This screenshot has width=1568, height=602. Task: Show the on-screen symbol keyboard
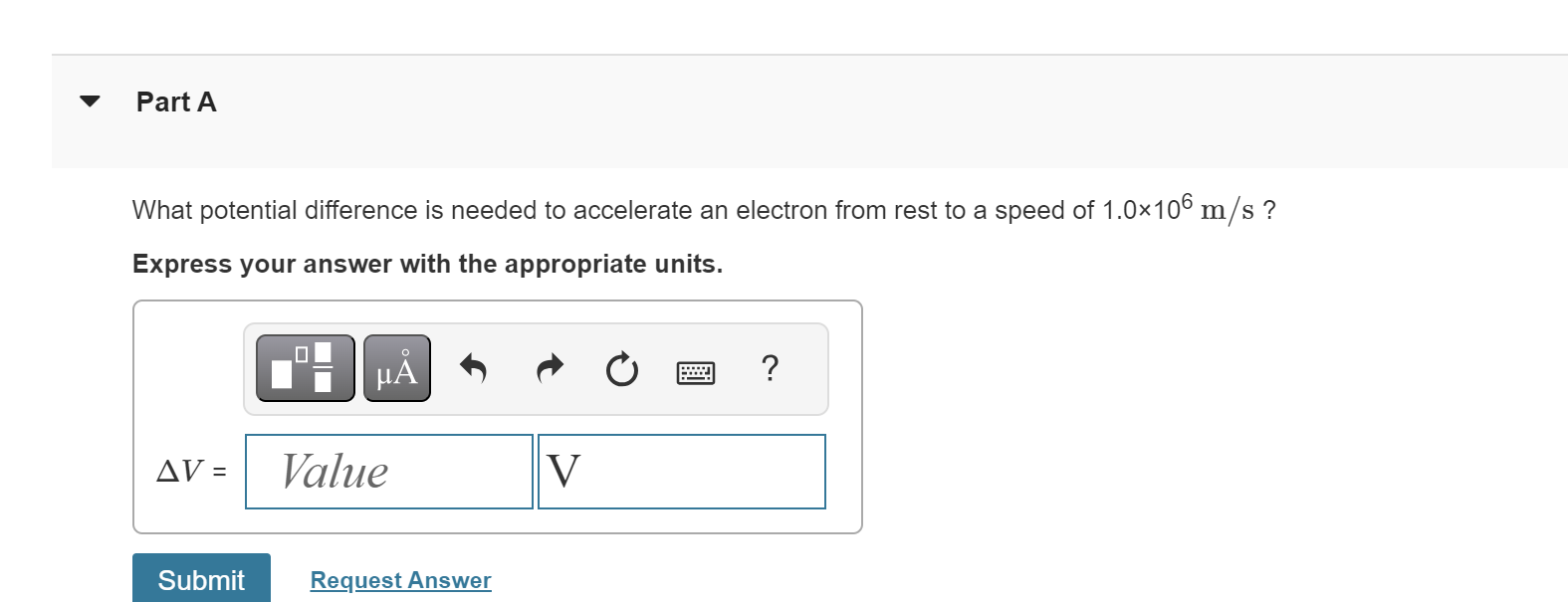point(695,369)
